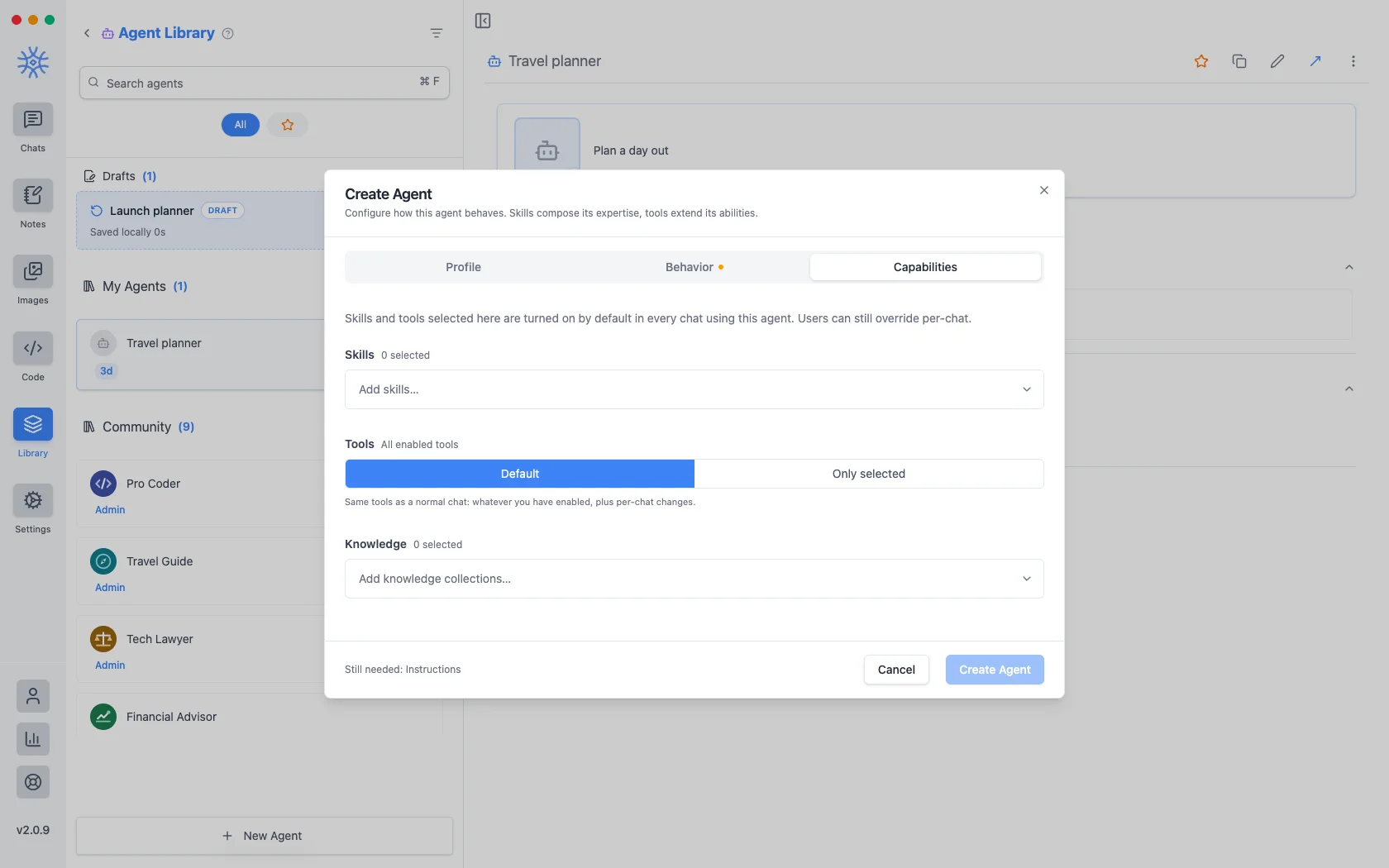Click the Financial Advisor chart avatar

tap(103, 717)
